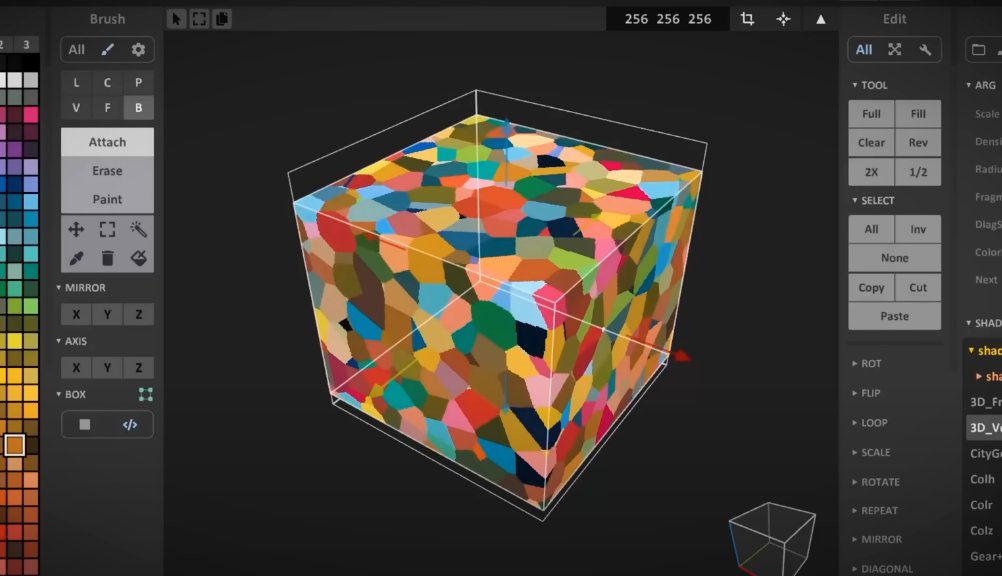Expand the ROT section
Image resolution: width=1002 pixels, height=576 pixels.
(867, 364)
